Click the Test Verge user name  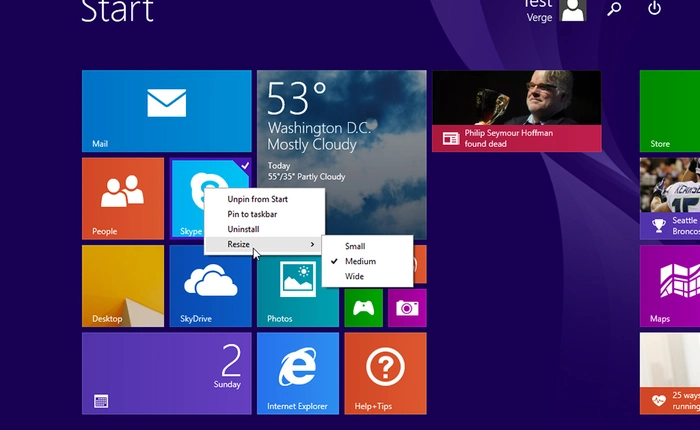pos(539,10)
